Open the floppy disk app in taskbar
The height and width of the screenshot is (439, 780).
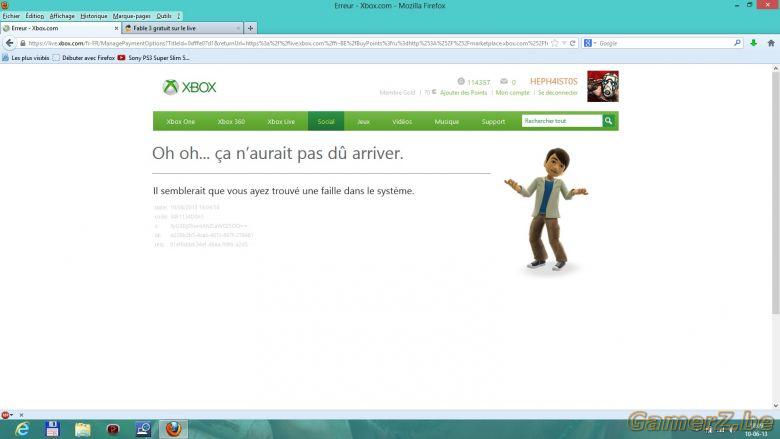tap(52, 429)
